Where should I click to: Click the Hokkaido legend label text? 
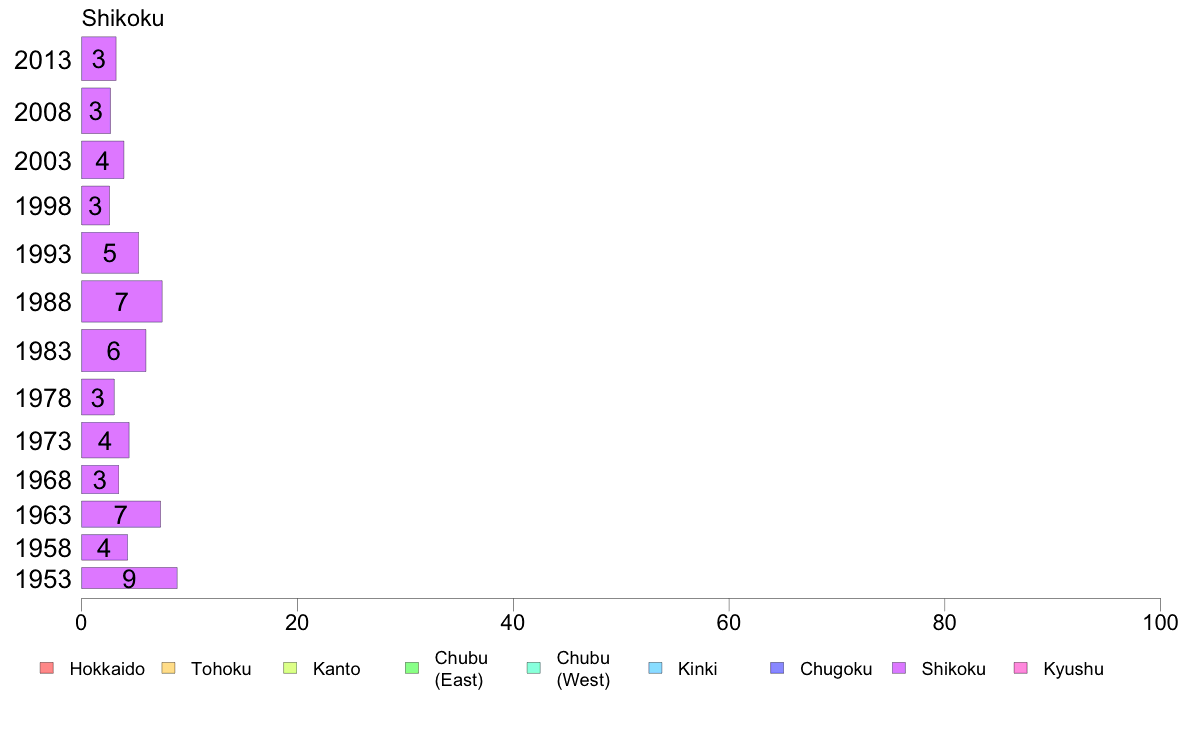click(107, 669)
